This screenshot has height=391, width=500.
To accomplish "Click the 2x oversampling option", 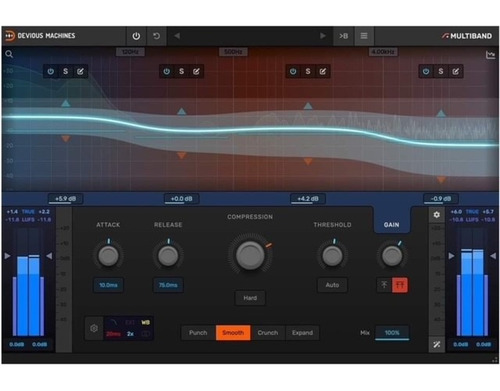I will pos(130,334).
